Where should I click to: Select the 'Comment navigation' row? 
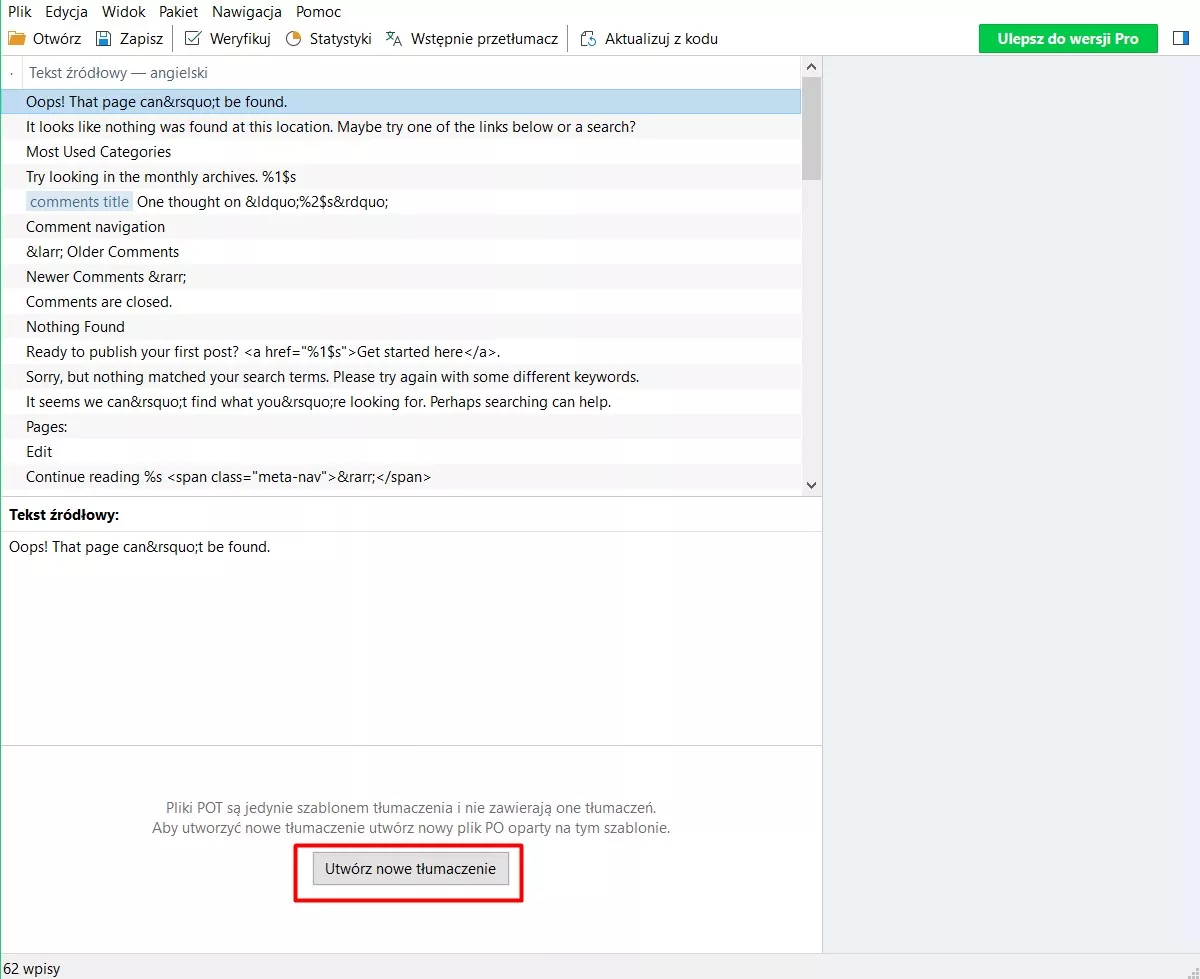(x=401, y=227)
